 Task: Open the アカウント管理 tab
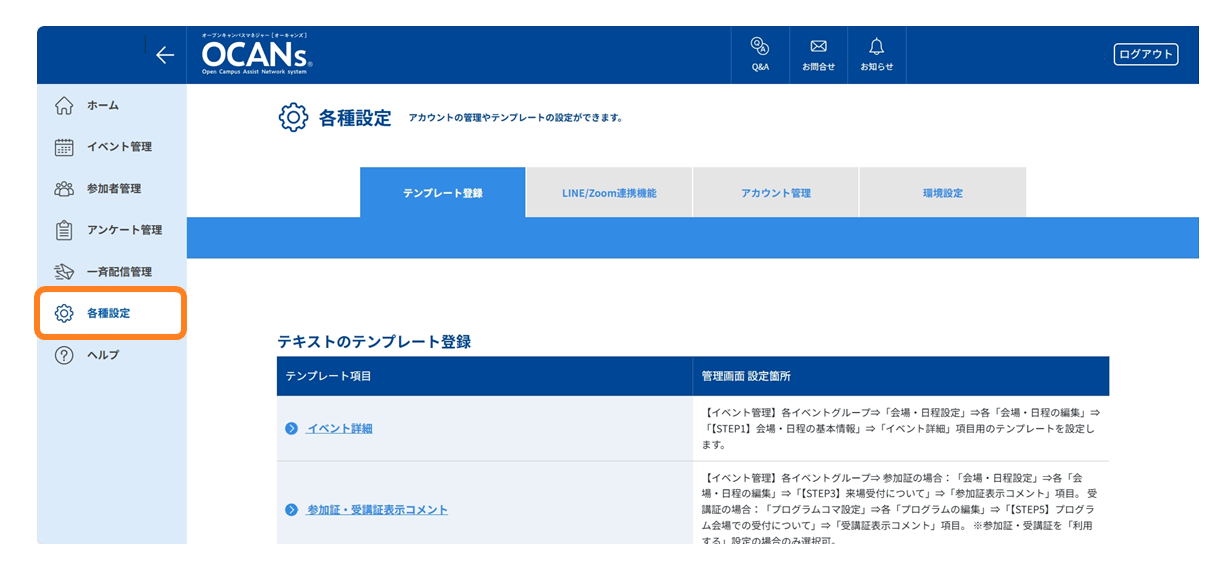point(776,193)
